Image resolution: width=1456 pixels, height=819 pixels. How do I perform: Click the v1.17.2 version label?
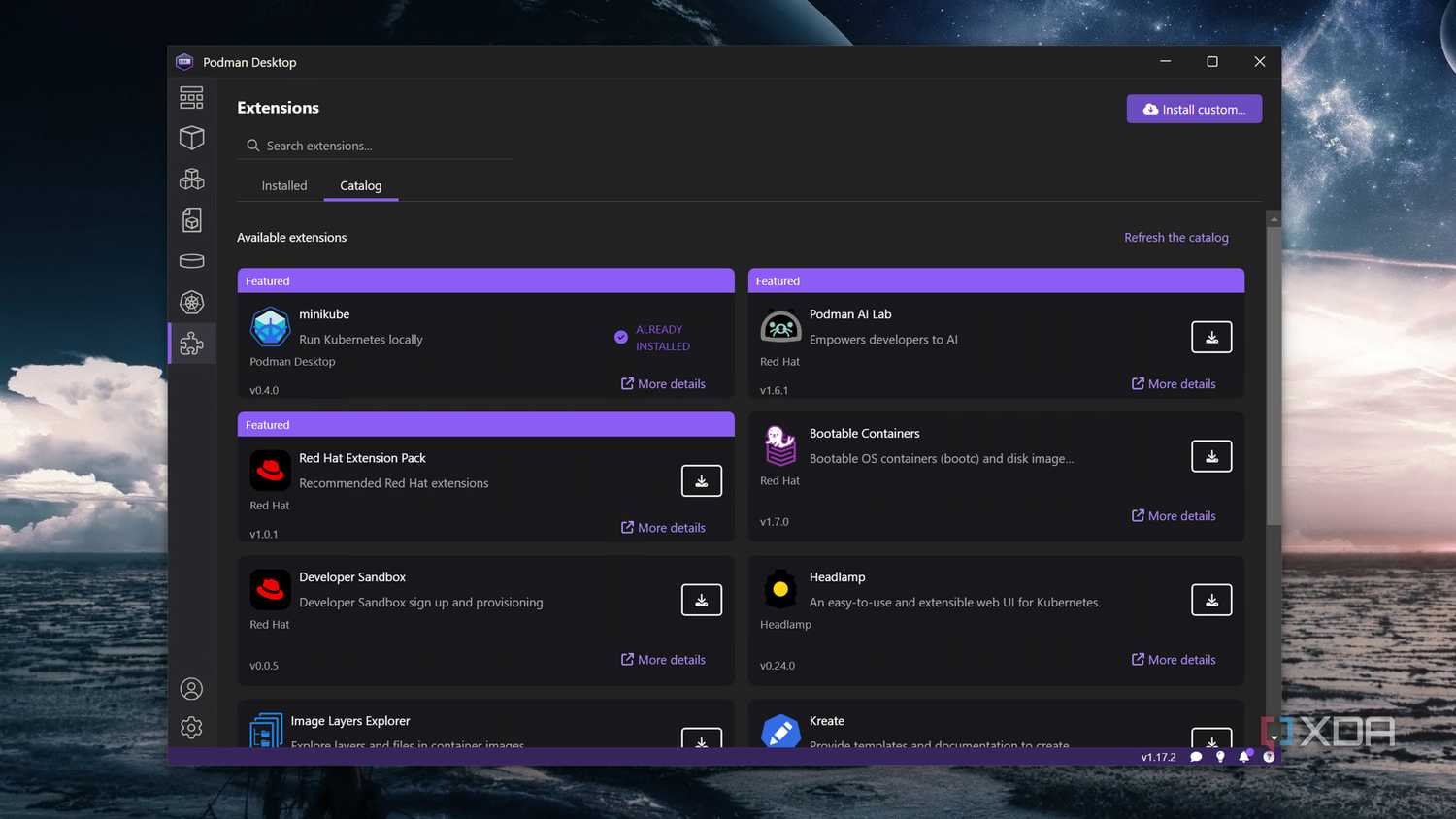pos(1158,757)
